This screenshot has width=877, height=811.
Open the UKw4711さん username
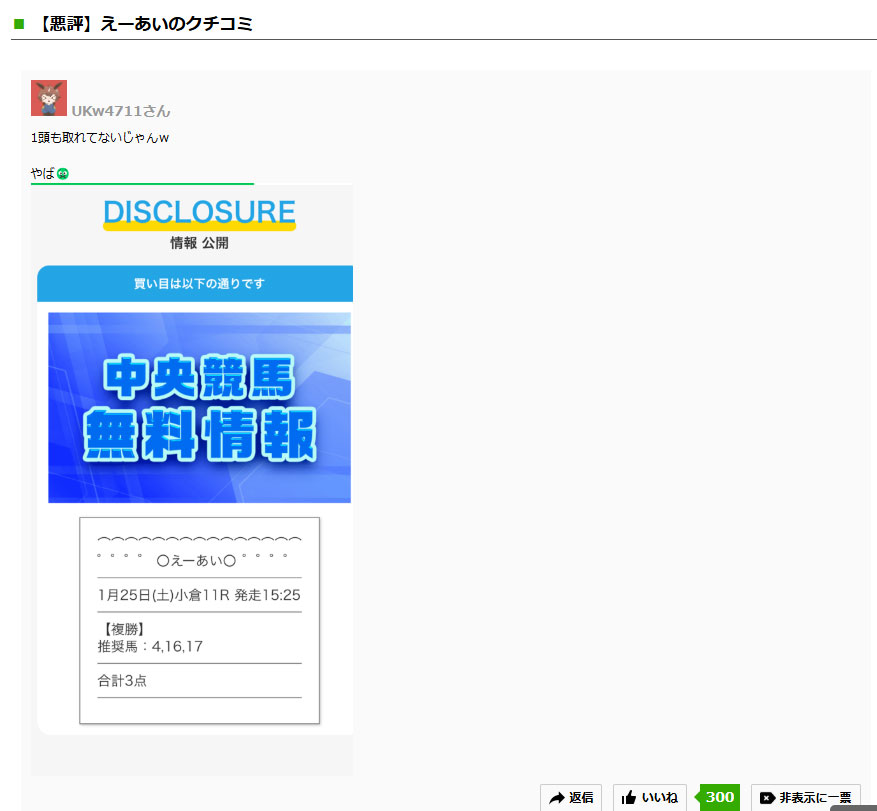click(x=121, y=111)
